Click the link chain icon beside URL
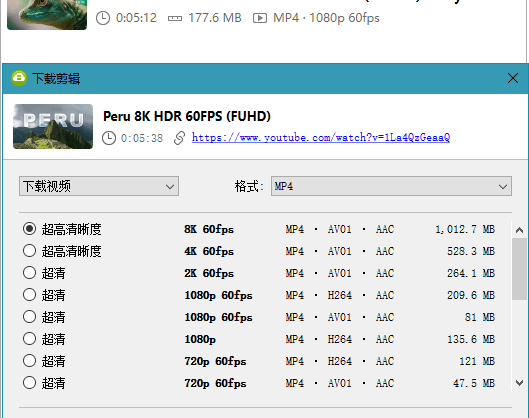This screenshot has height=418, width=529. [179, 138]
